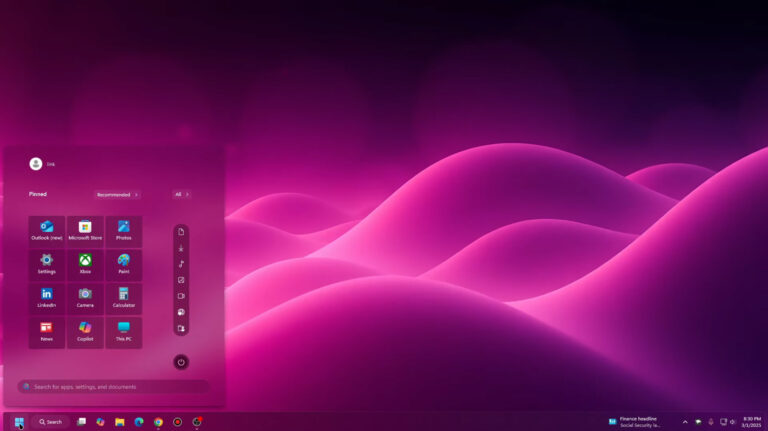Expand the All apps list
This screenshot has width=768, height=431.
pos(181,194)
